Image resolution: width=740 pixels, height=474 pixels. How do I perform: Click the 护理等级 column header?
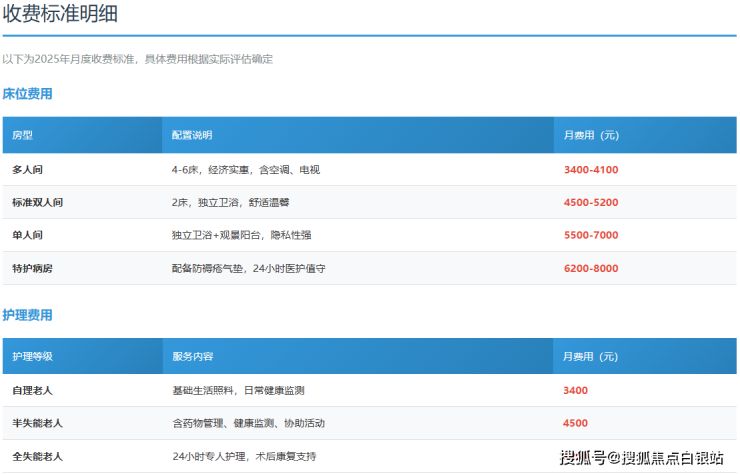[32, 356]
